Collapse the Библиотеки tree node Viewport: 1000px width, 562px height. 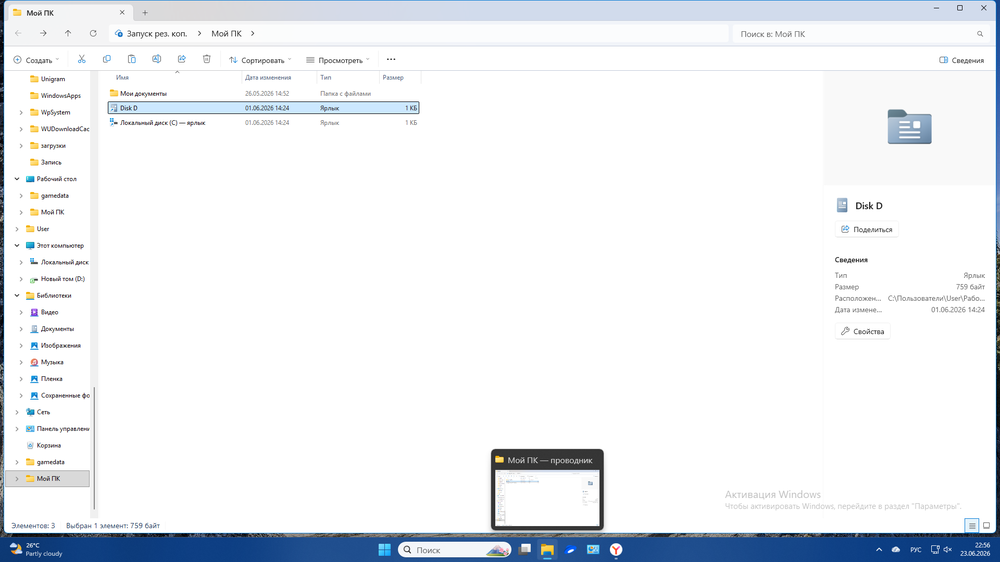[x=17, y=295]
